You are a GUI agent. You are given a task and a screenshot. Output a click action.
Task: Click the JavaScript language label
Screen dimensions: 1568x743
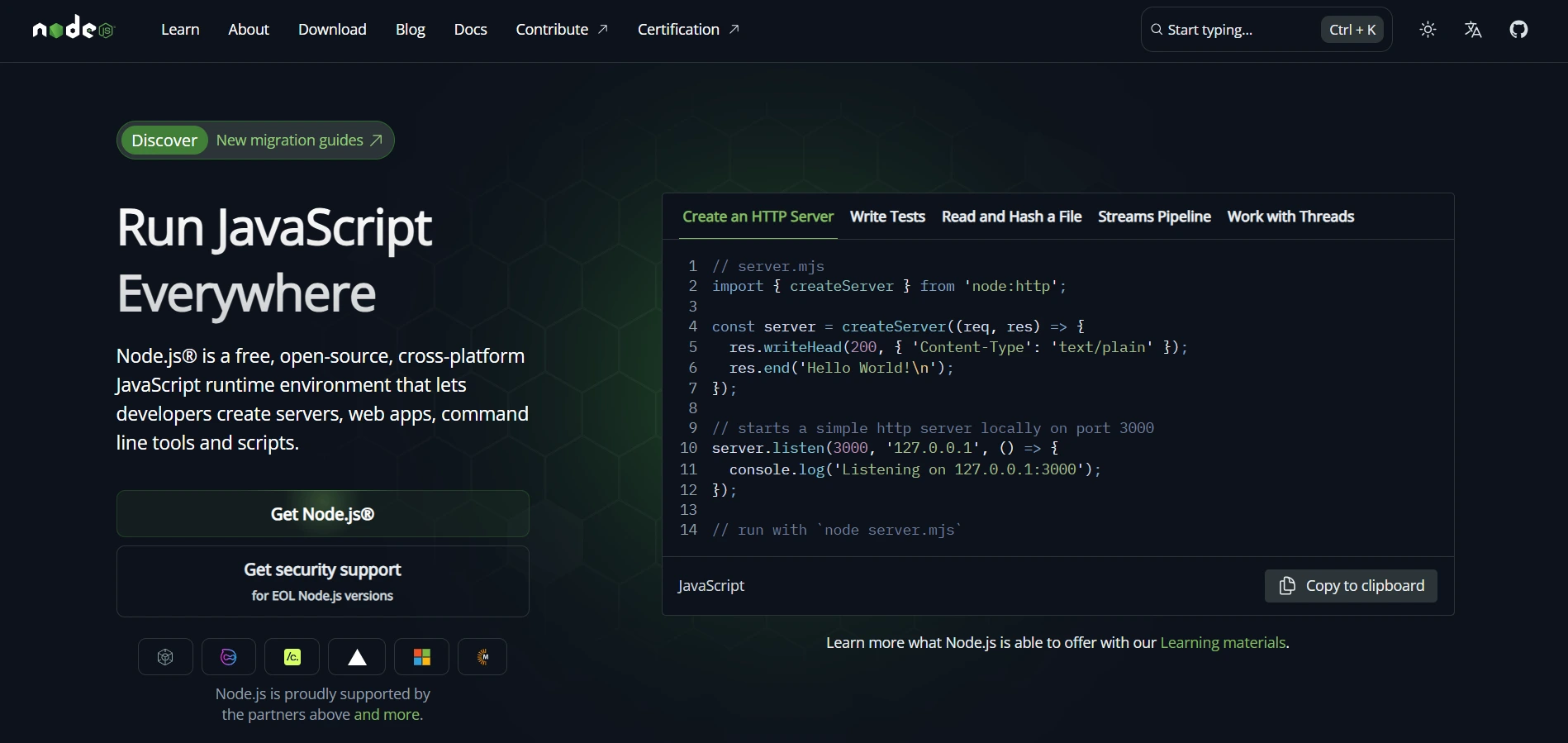711,586
